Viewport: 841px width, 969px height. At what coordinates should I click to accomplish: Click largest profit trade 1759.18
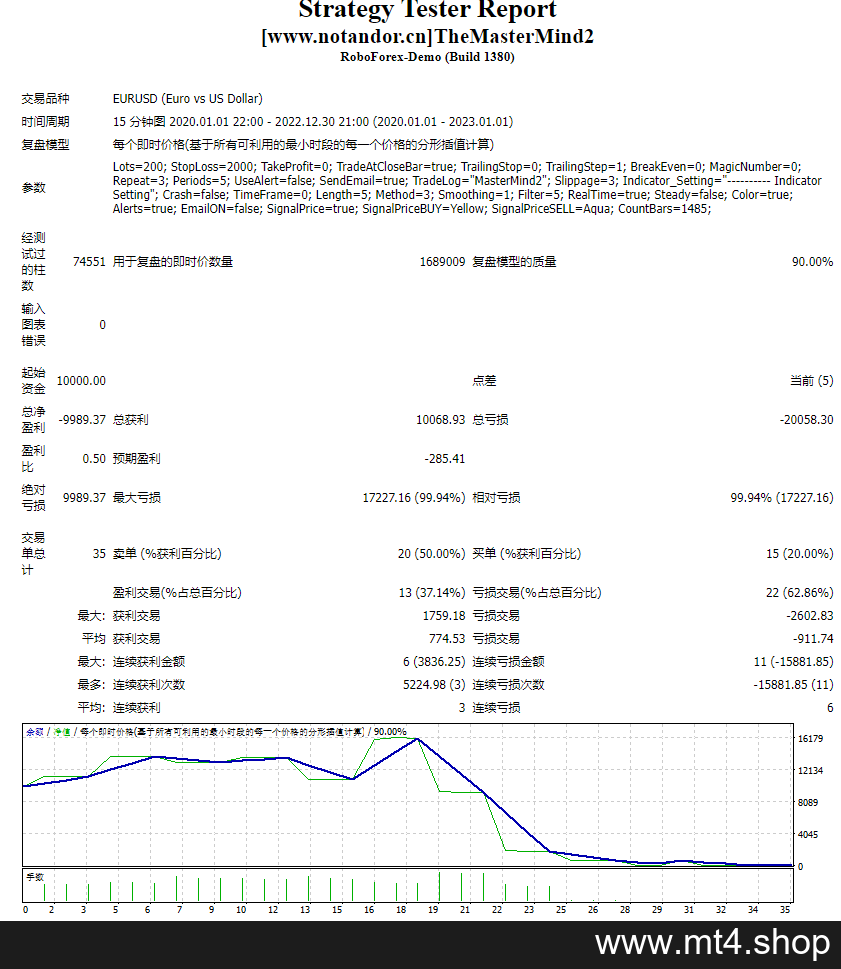pos(444,616)
